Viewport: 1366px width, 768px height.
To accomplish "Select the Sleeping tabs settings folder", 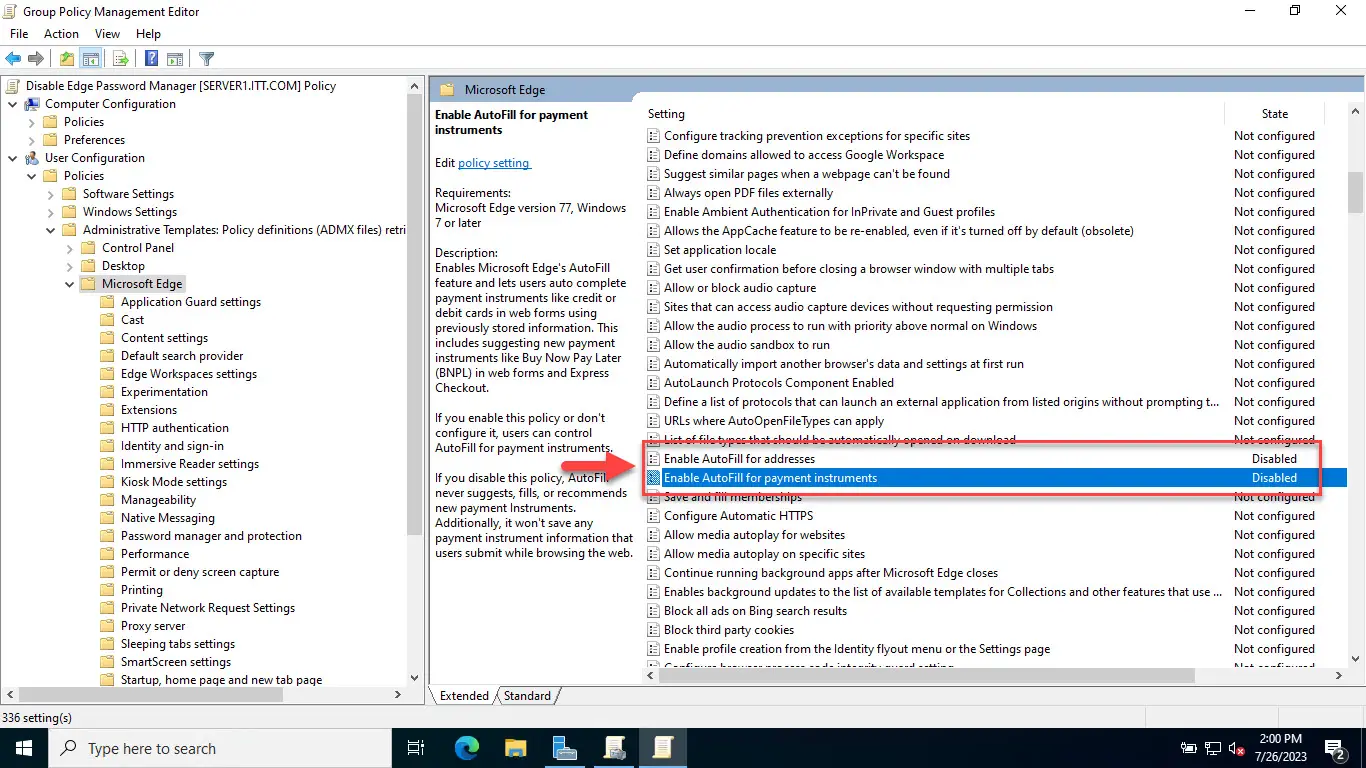I will (x=178, y=644).
